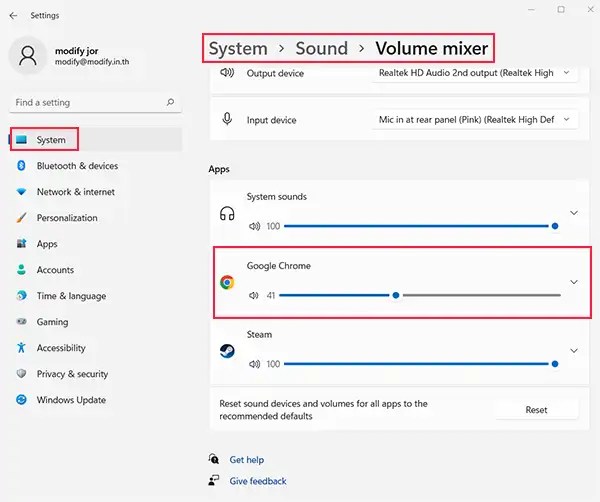This screenshot has width=600, height=502.
Task: Click the Bluetooth sidebar icon
Action: click(21, 166)
